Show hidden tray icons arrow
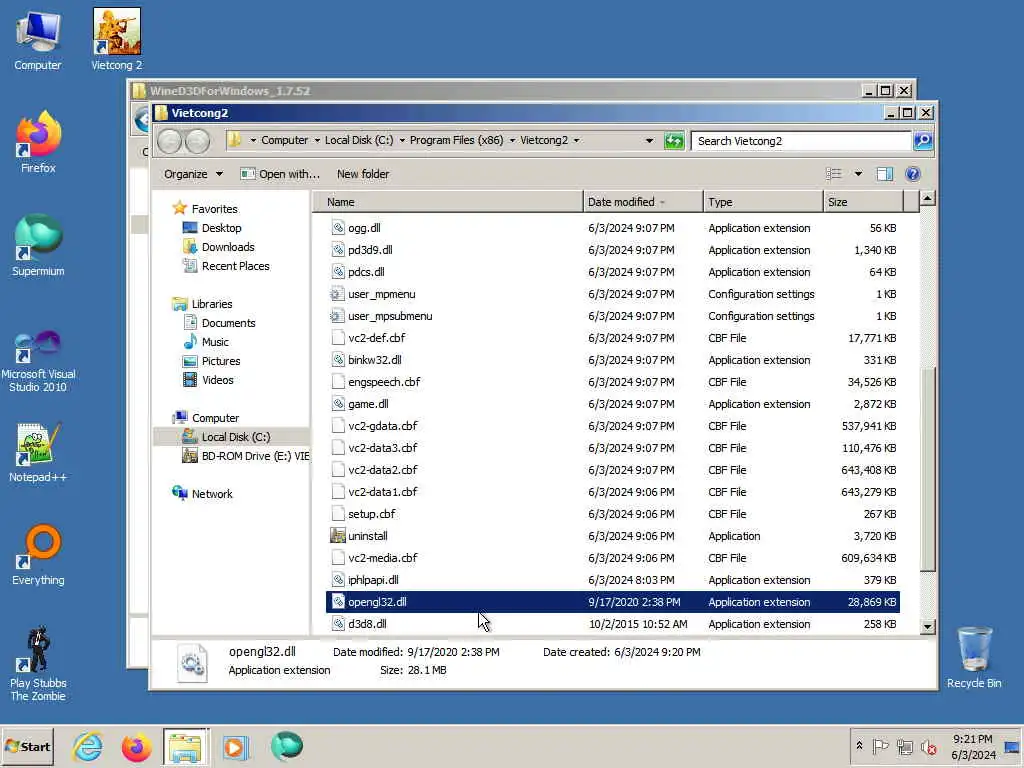This screenshot has width=1024, height=768. pyautogui.click(x=859, y=746)
